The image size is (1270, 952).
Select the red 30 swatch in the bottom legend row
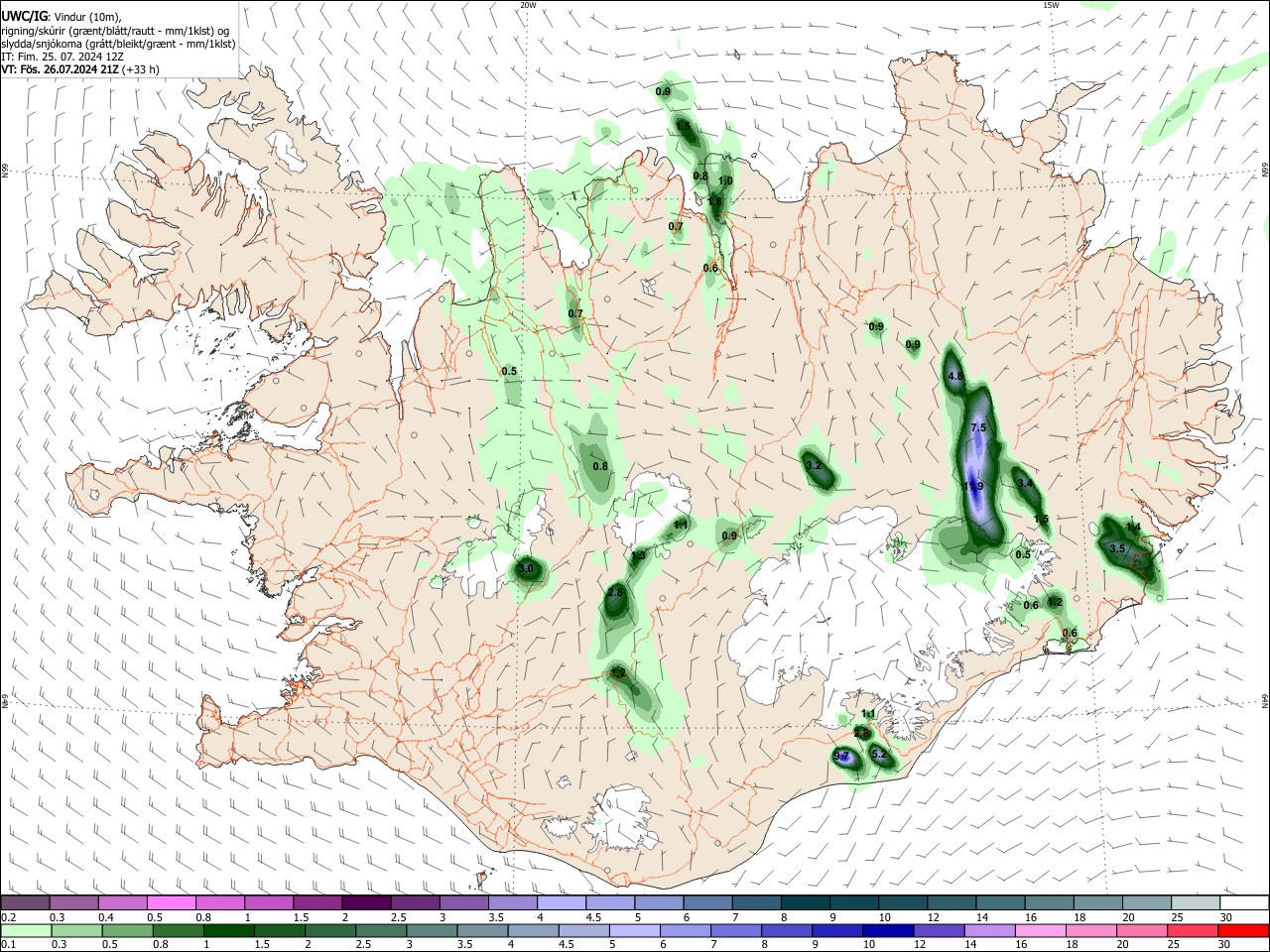click(1244, 930)
